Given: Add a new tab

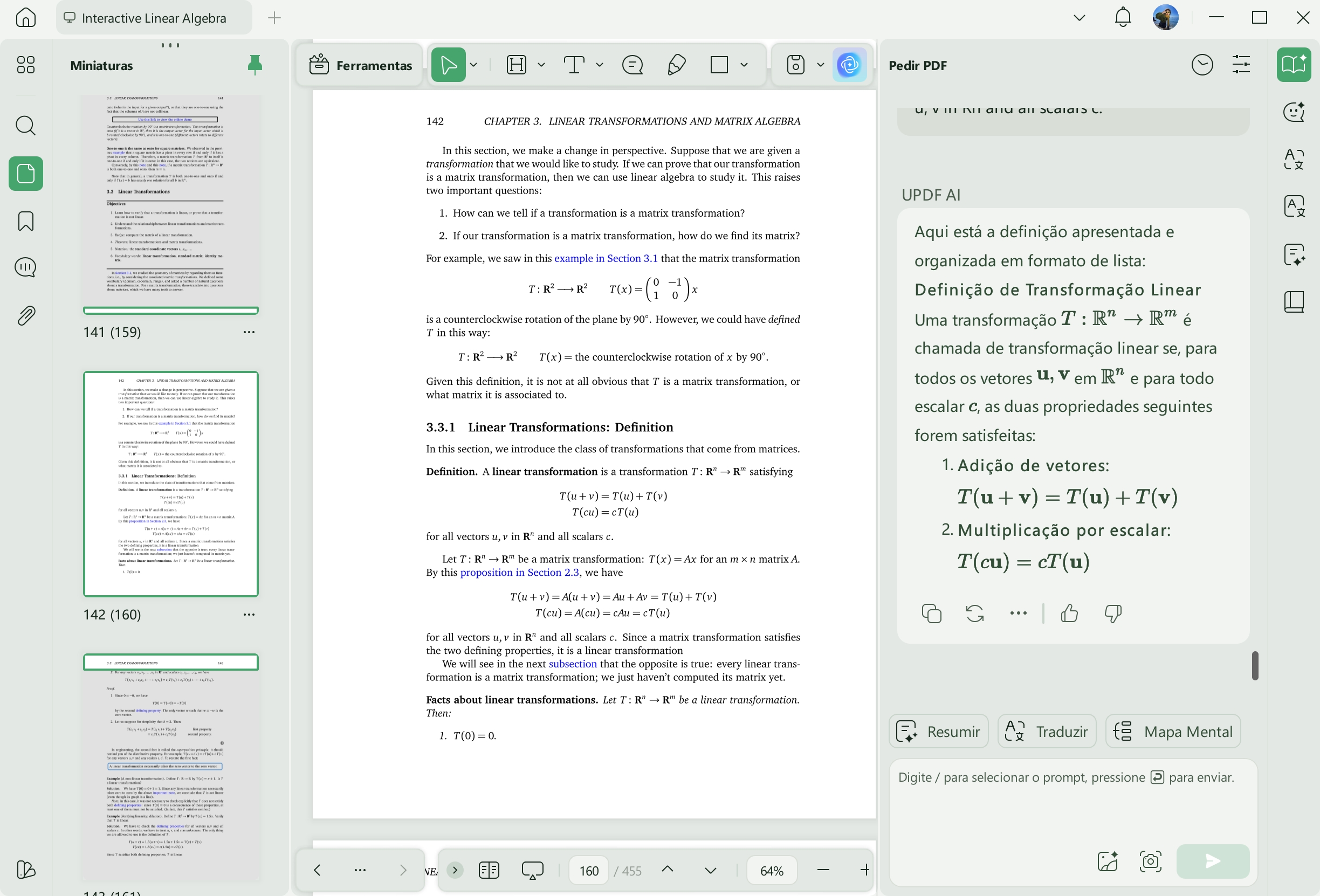Looking at the screenshot, I should [x=274, y=18].
